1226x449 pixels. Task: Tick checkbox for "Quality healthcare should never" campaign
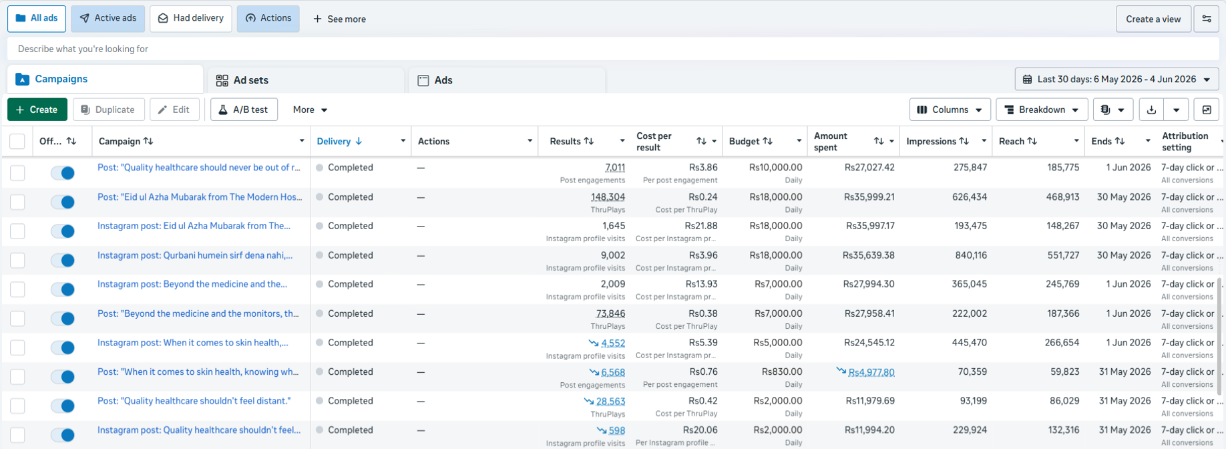click(17, 173)
